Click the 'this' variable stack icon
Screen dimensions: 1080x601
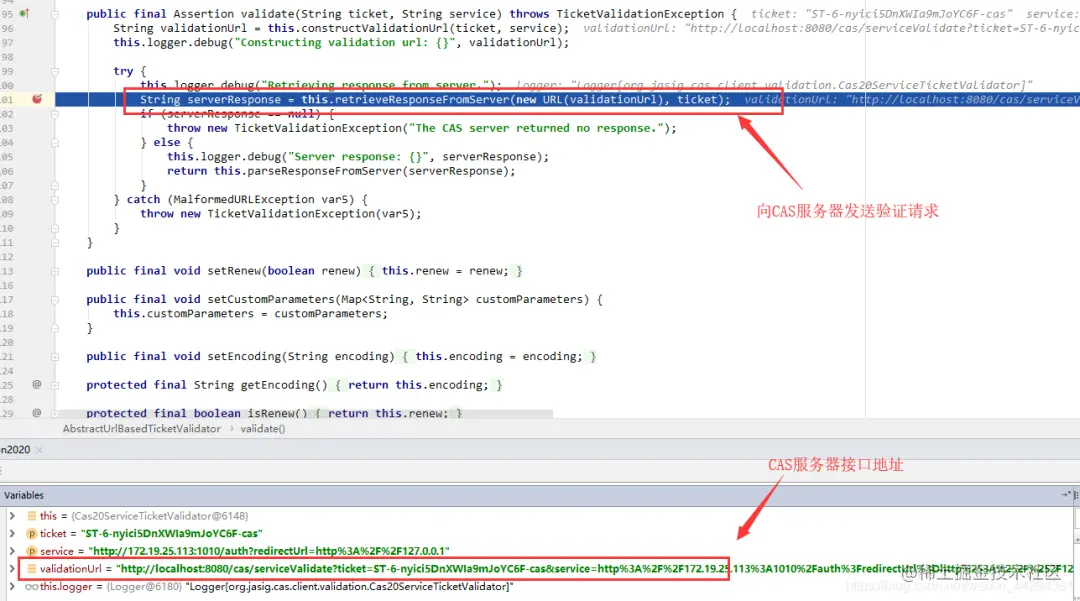coord(32,516)
